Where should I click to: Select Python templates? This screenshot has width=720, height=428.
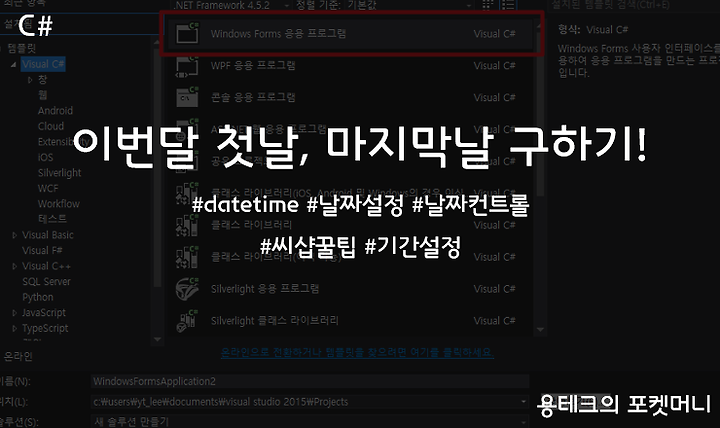(38, 298)
